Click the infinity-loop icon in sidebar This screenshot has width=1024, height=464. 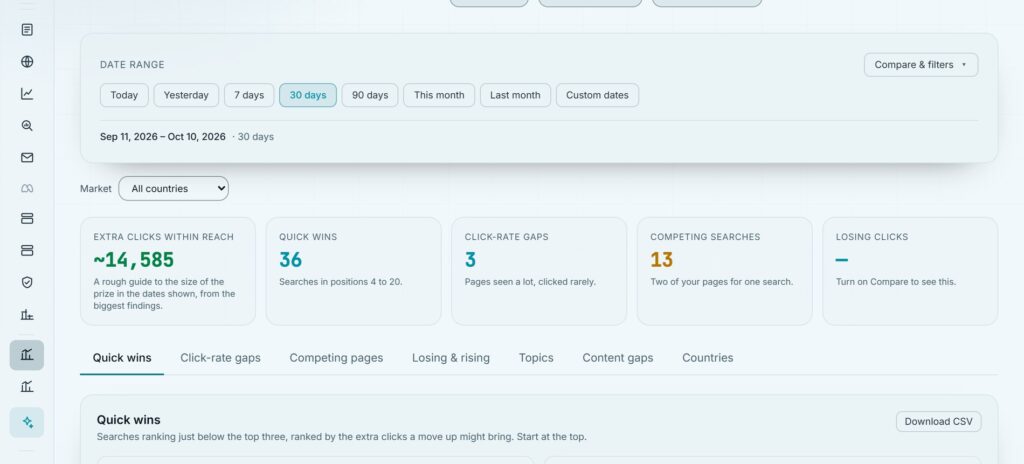27,188
